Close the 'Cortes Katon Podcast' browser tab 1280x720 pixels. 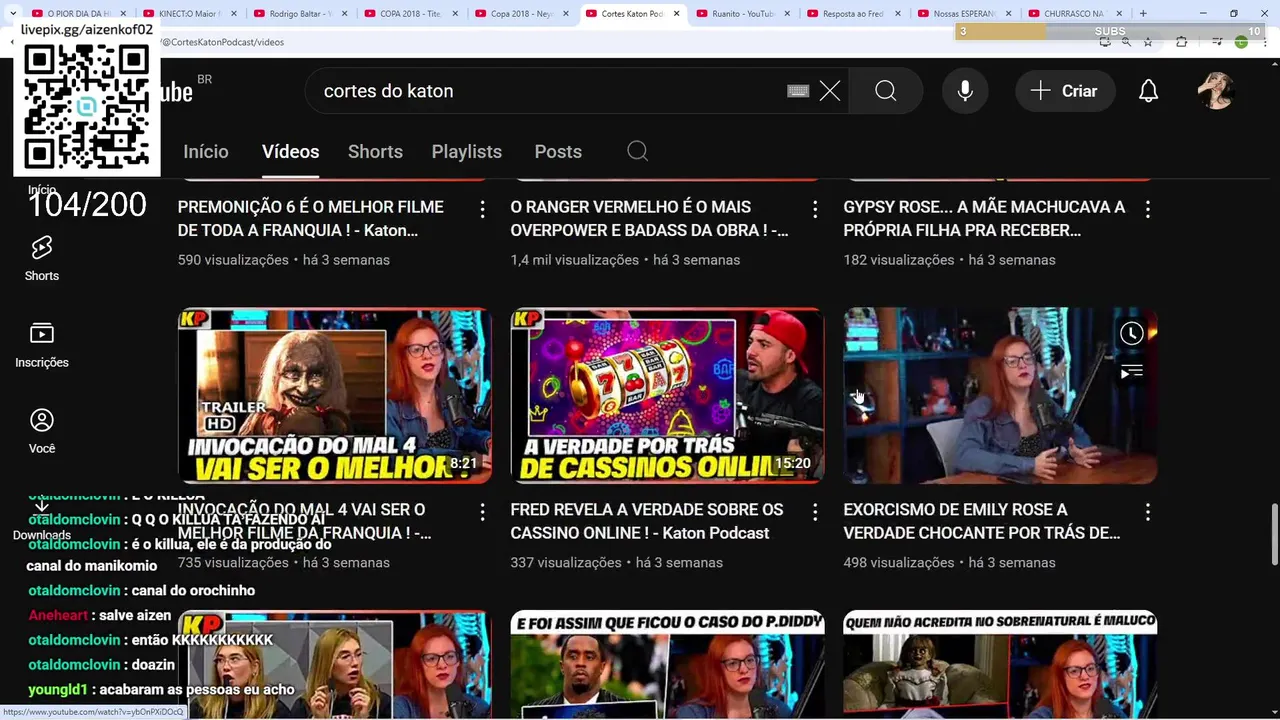tap(677, 14)
